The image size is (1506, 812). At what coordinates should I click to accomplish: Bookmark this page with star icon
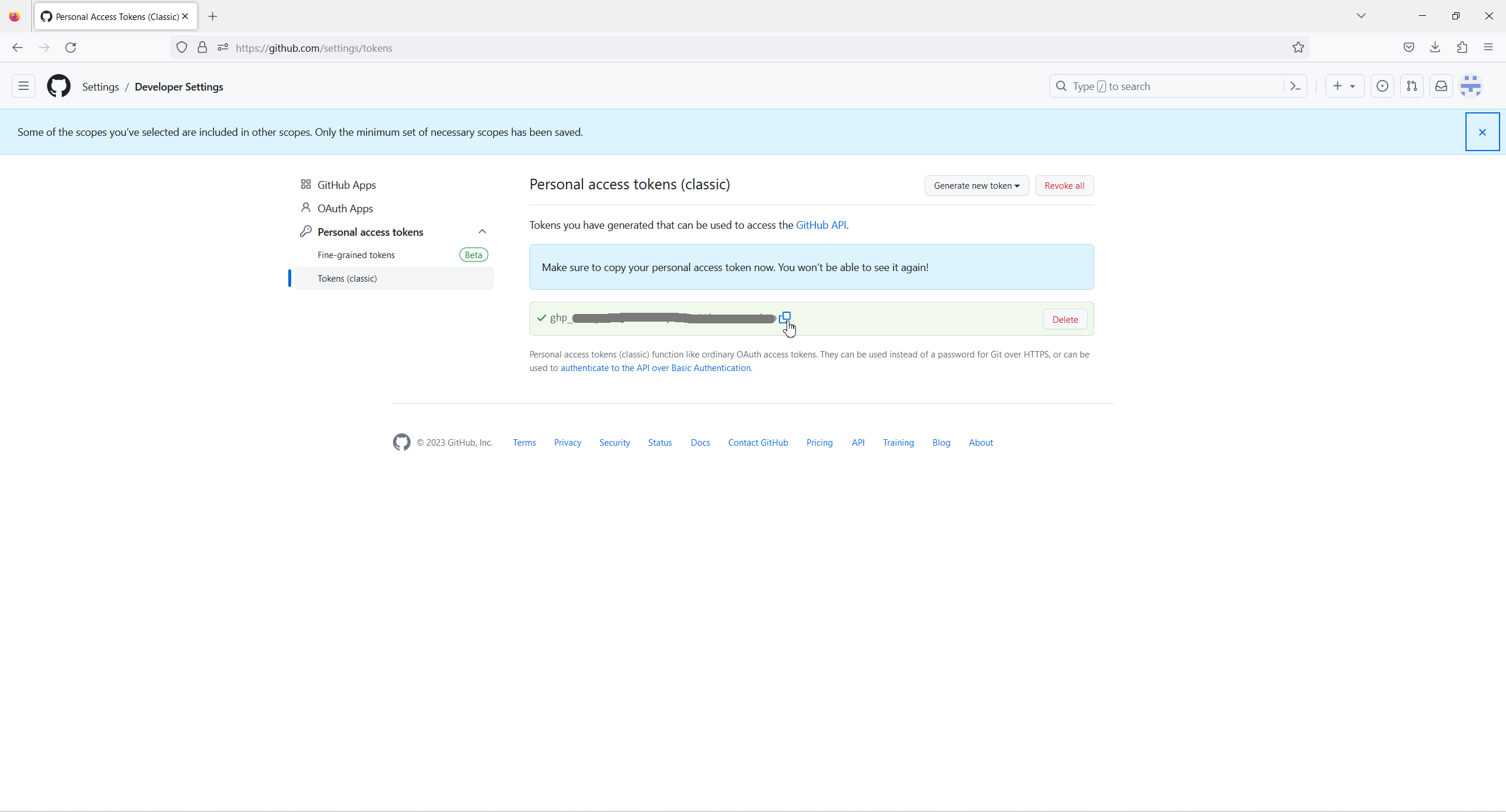pyautogui.click(x=1298, y=48)
